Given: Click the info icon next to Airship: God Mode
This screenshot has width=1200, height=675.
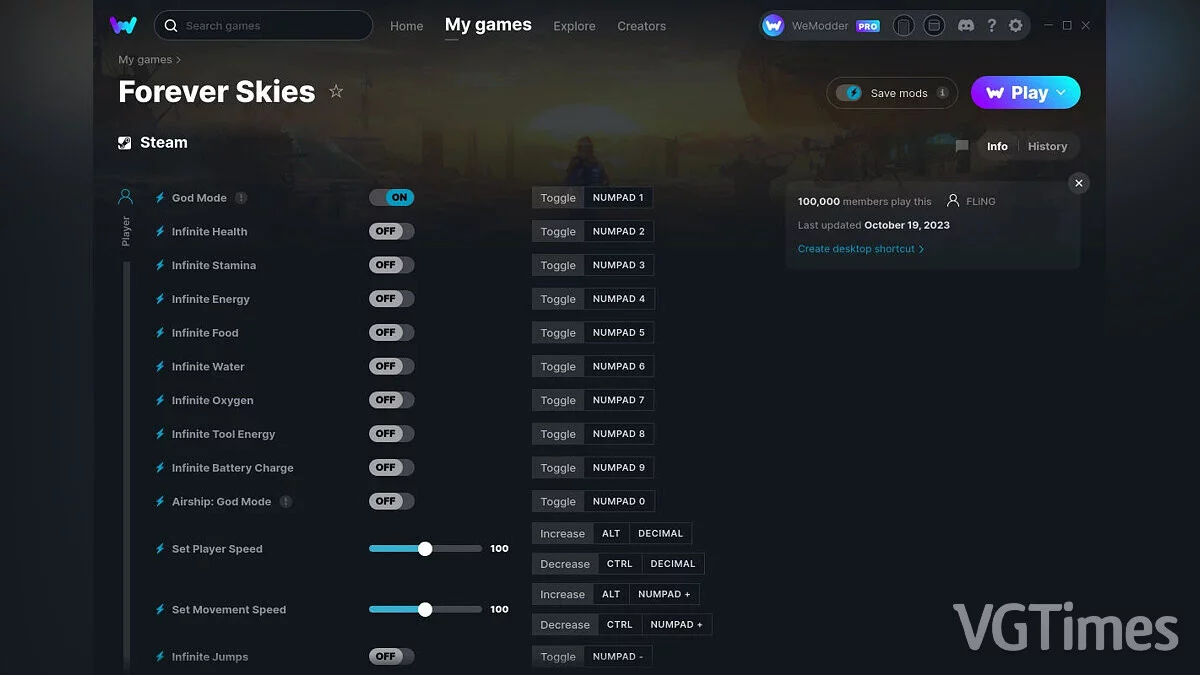Looking at the screenshot, I should pyautogui.click(x=286, y=501).
